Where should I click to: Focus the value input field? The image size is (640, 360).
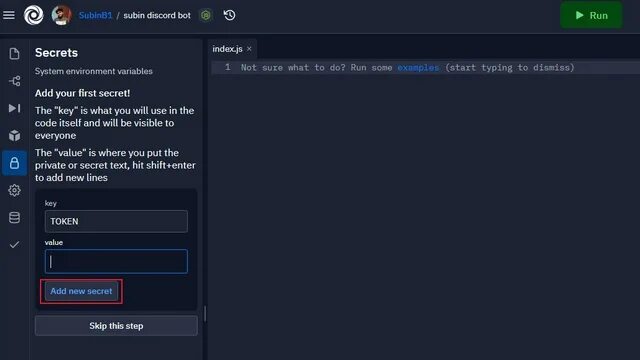point(116,261)
